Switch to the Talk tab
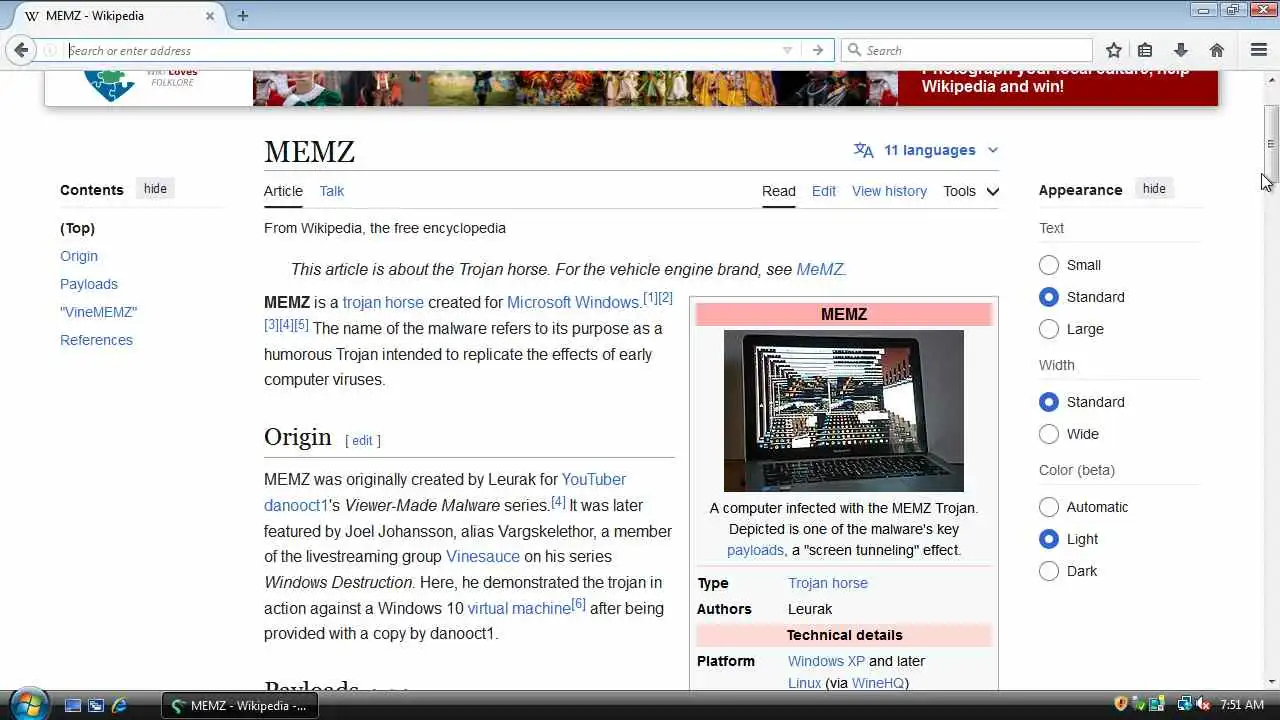 (332, 191)
